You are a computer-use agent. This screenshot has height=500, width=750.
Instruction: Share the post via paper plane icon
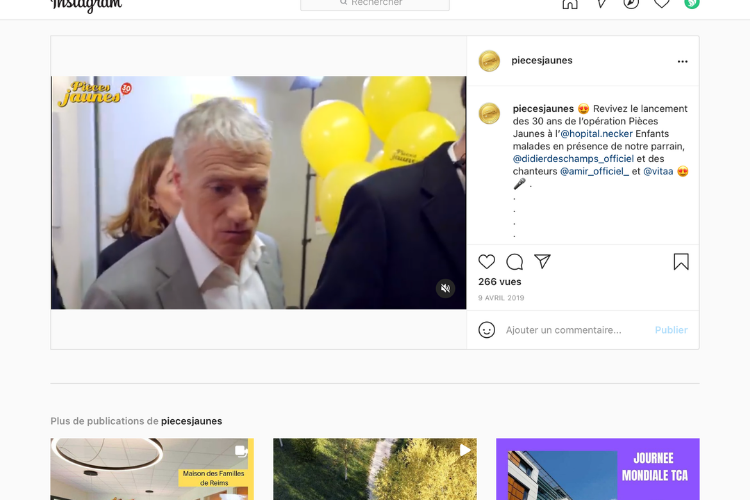click(542, 261)
